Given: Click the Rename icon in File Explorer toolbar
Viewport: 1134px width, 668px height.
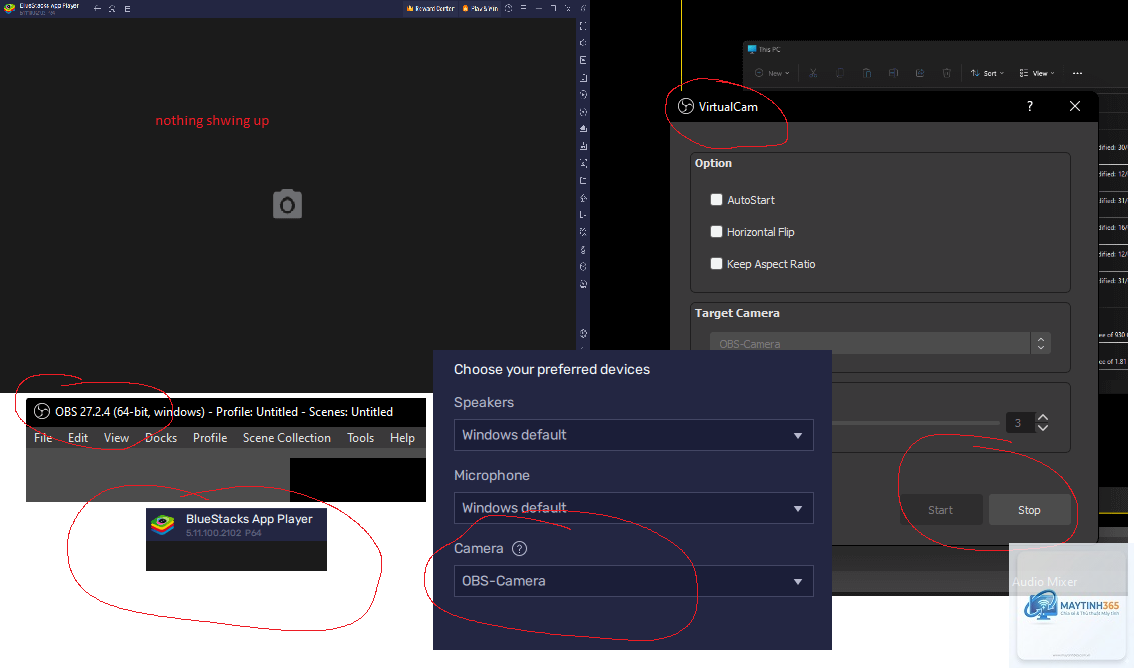Looking at the screenshot, I should point(893,73).
